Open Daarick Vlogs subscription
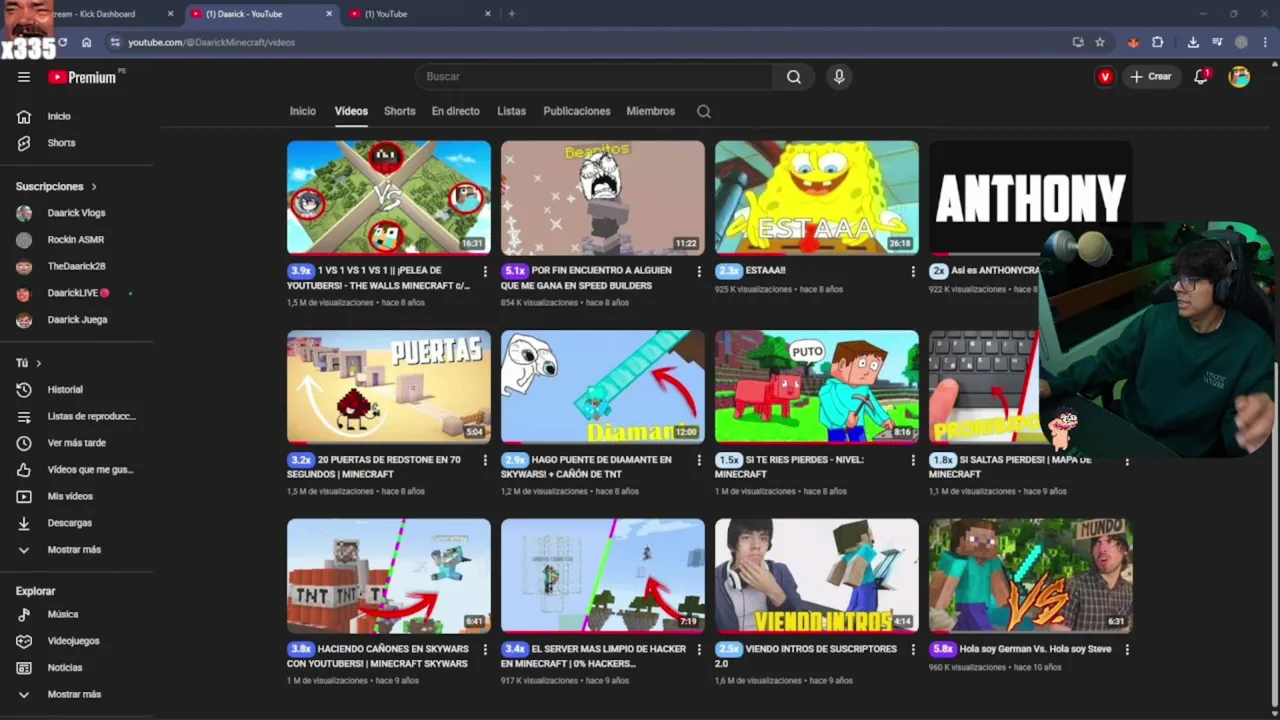Viewport: 1280px width, 720px height. click(x=77, y=213)
